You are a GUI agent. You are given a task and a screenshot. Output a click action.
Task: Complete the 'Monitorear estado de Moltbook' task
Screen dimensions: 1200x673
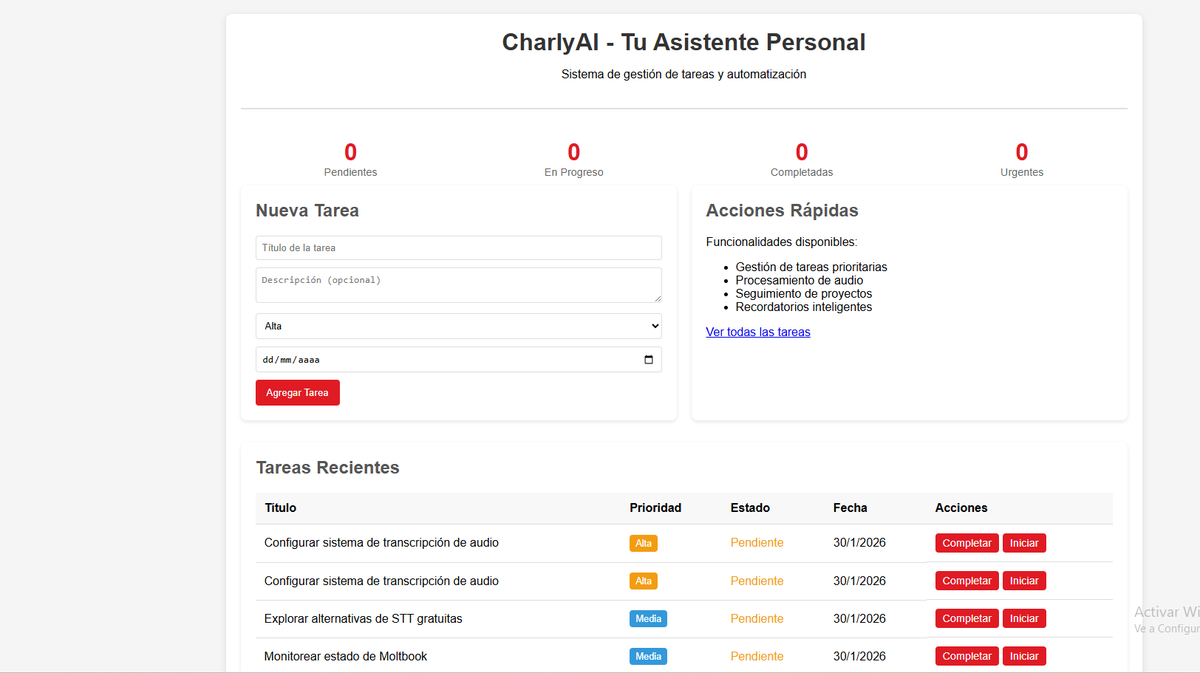pyautogui.click(x=967, y=656)
